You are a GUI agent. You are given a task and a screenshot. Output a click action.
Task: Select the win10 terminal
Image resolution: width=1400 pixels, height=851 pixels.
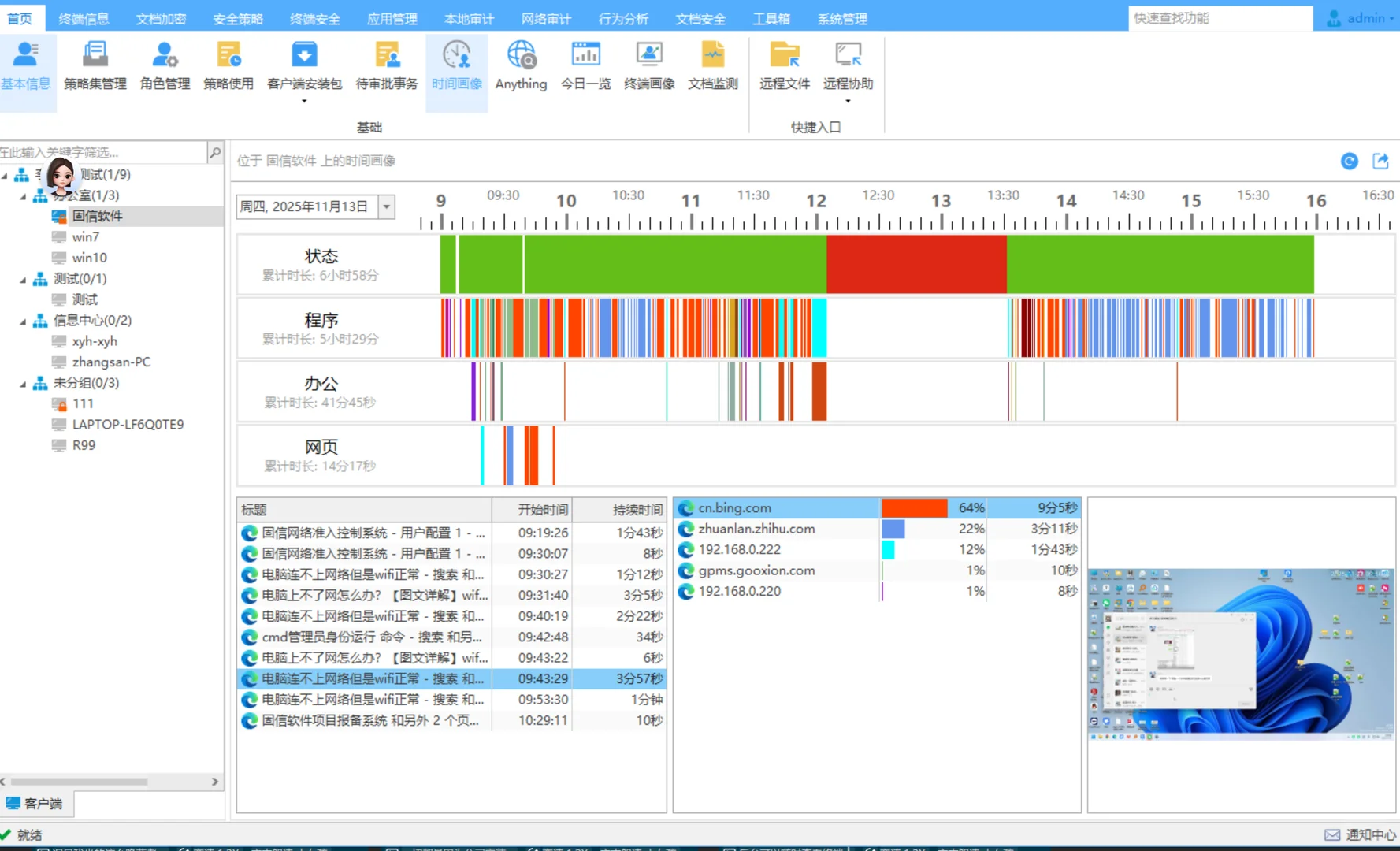(89, 258)
